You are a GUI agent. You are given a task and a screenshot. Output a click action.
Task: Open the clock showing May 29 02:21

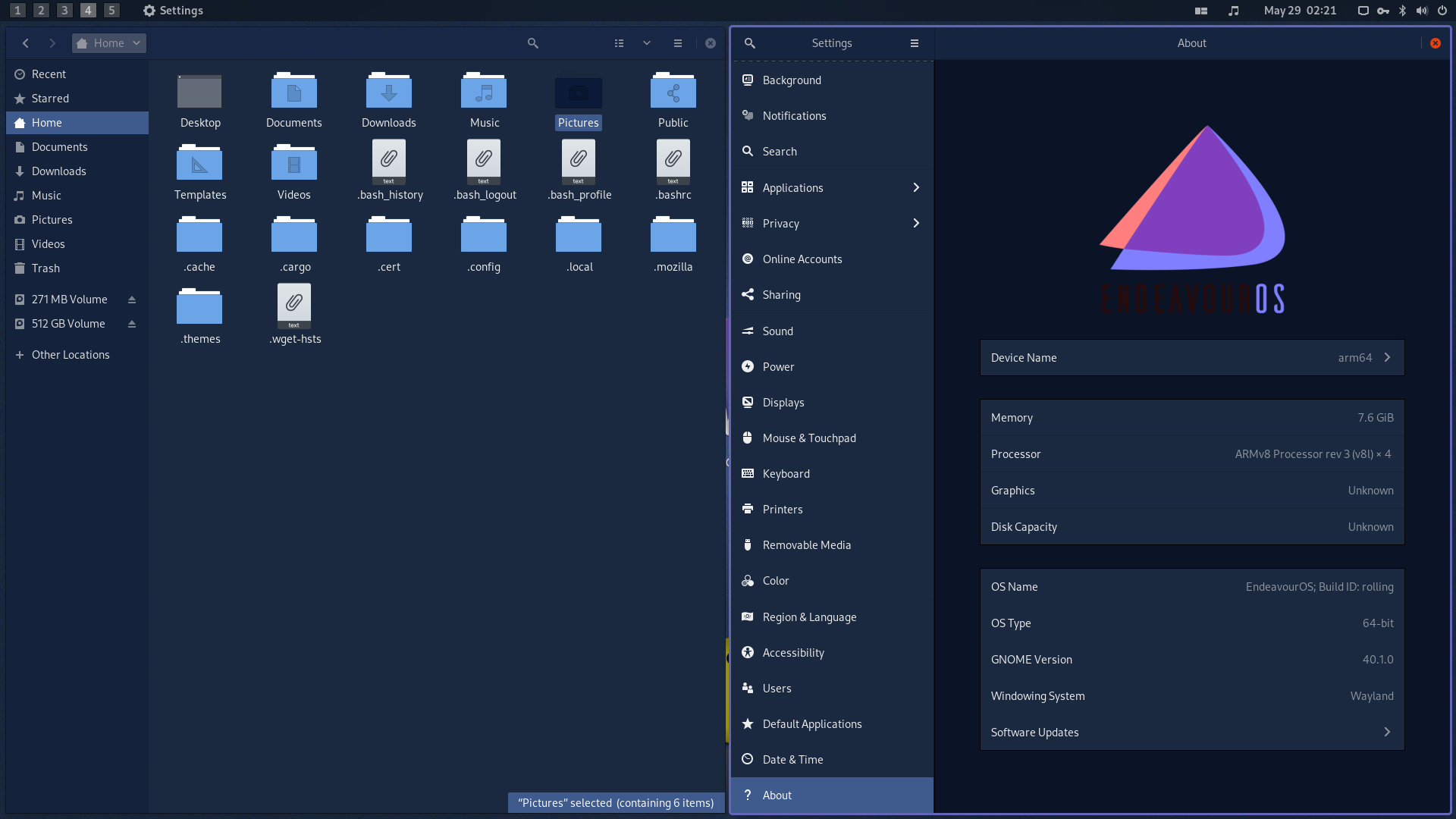pos(1300,11)
